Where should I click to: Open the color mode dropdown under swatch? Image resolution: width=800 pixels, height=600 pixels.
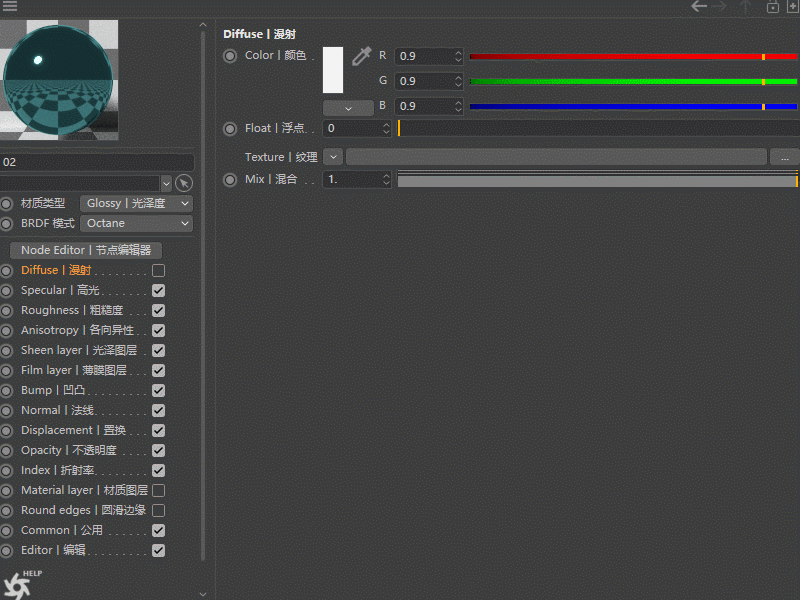[x=348, y=108]
